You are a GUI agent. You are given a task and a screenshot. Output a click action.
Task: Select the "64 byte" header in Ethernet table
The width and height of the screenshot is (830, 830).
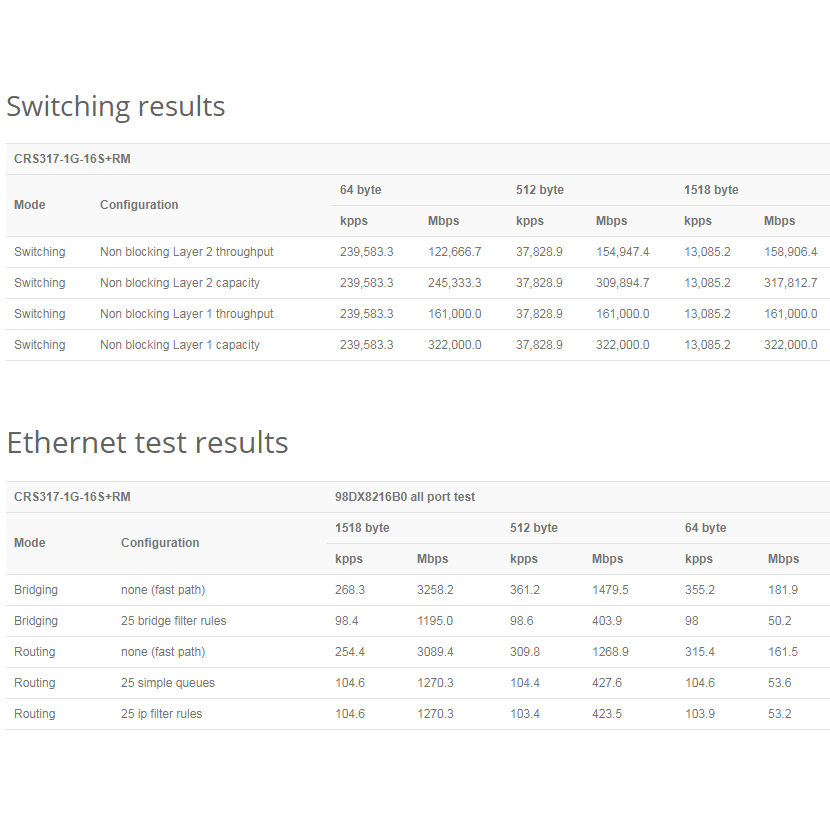(x=705, y=528)
